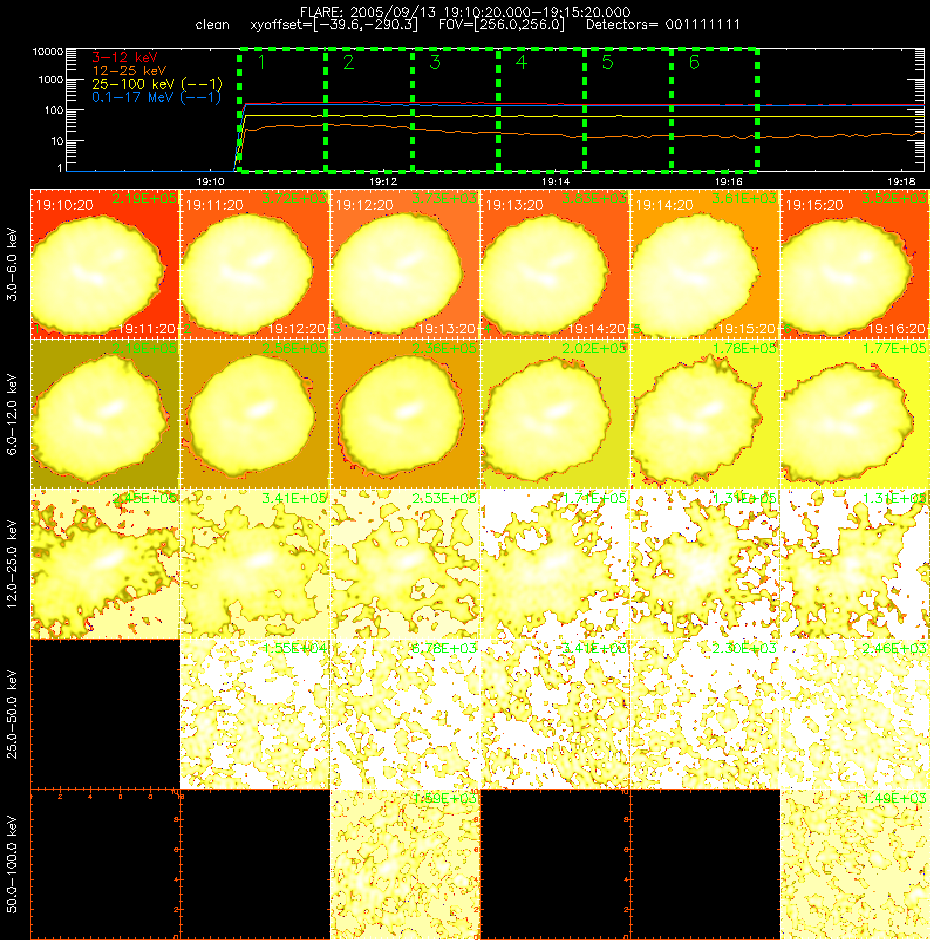Open the 3-6 keV image with peak 3.72E+03
Image resolution: width=930 pixels, height=940 pixels.
[255, 264]
